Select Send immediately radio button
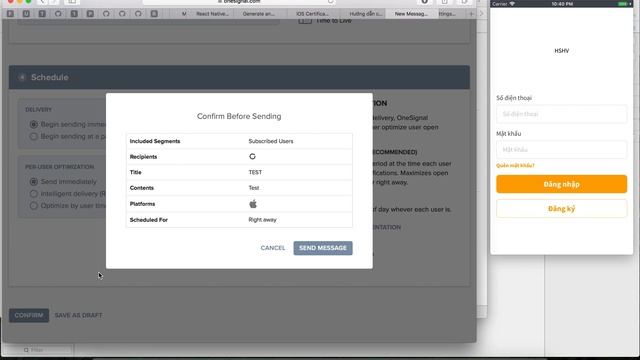Screen dimensions: 640x360 point(34,181)
